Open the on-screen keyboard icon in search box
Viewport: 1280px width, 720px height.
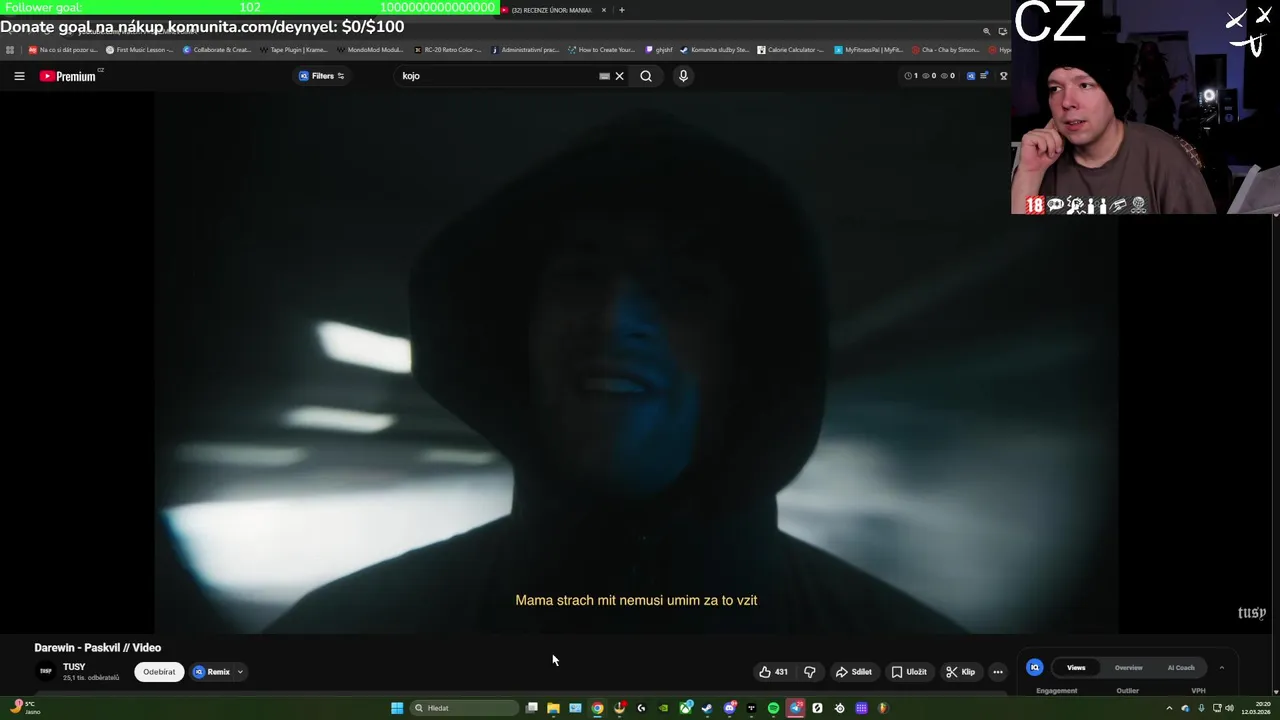[604, 76]
